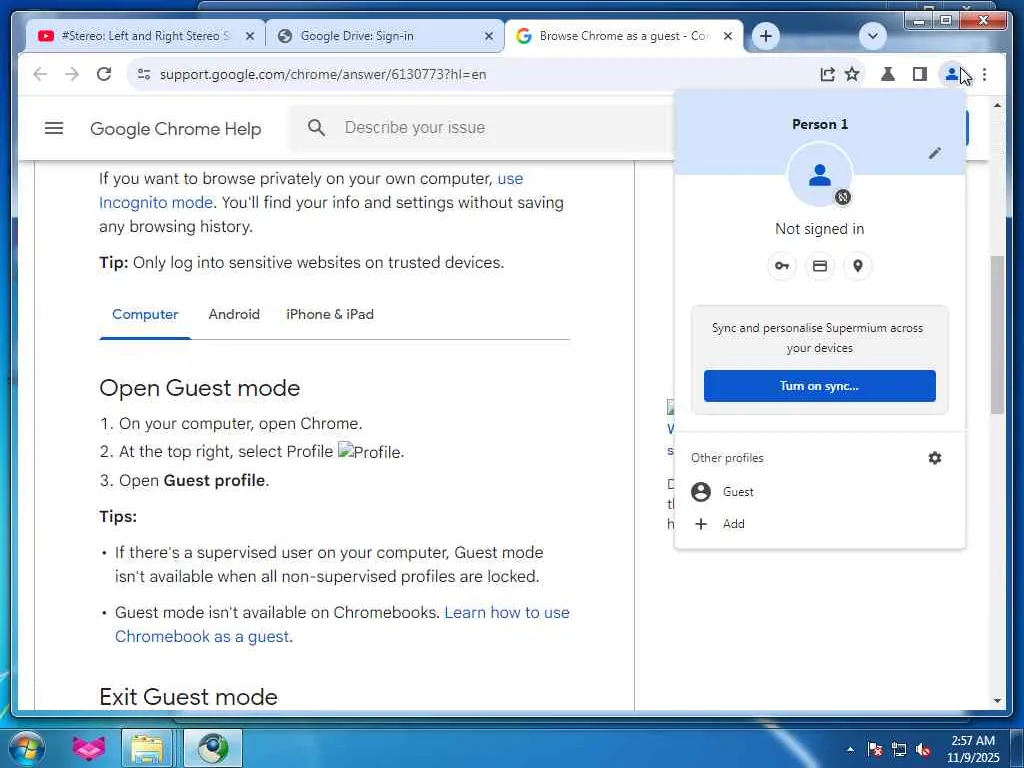Reload the current page
Viewport: 1024px width, 768px height.
tap(104, 74)
